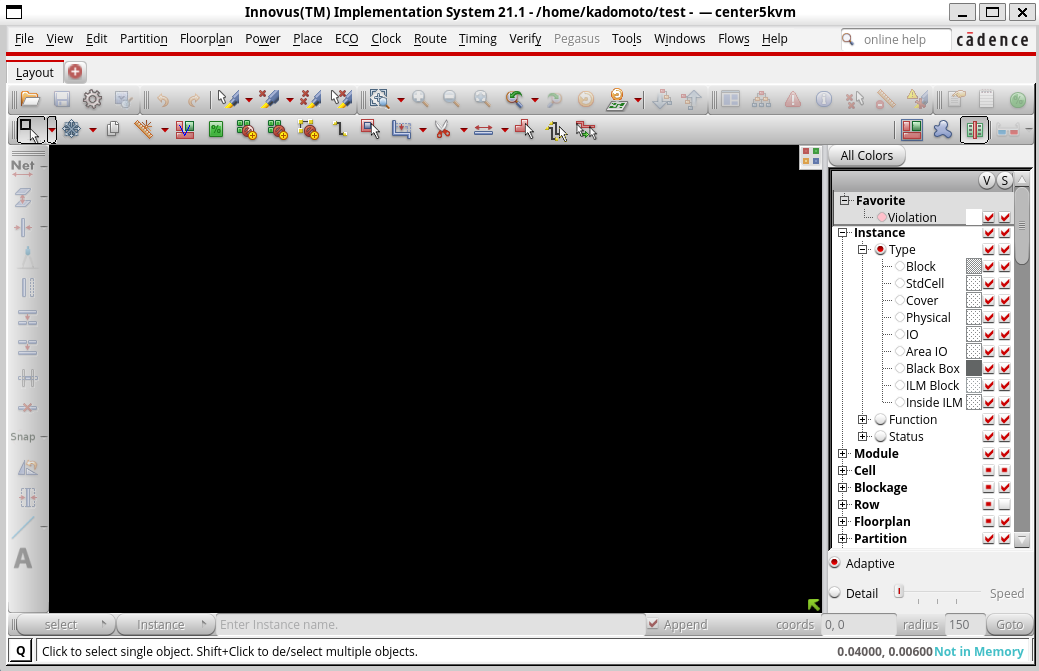Screen dimensions: 1039x671
Task: Select the Function radio button
Action: [881, 419]
